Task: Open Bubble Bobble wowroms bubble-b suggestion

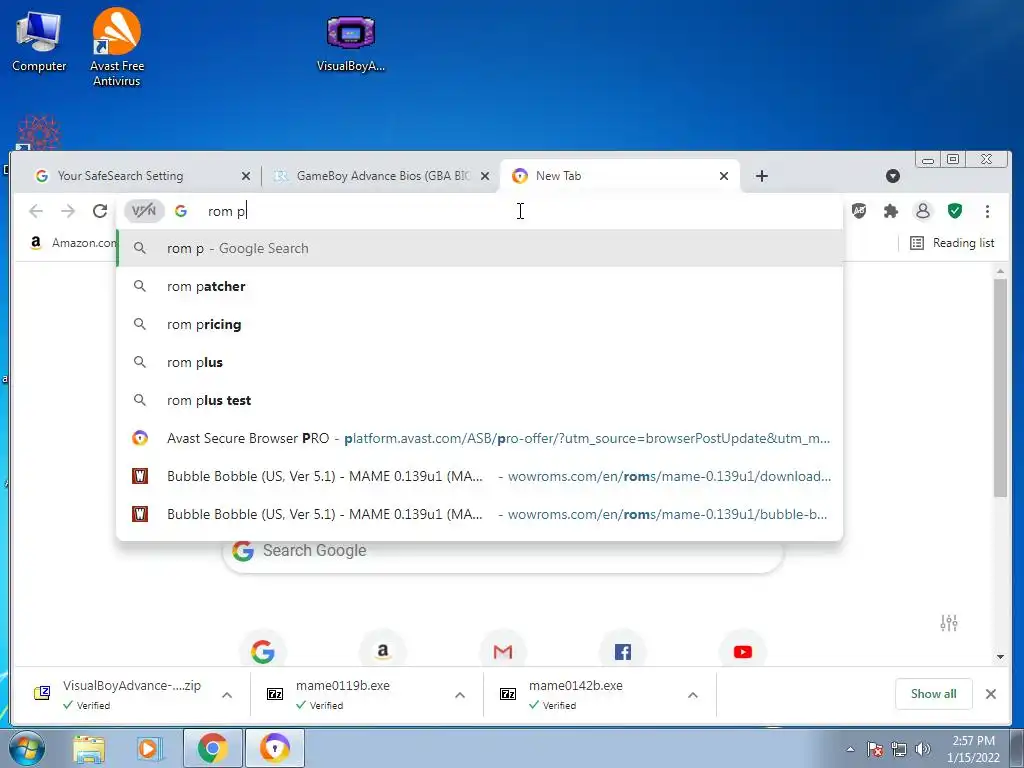Action: point(479,514)
